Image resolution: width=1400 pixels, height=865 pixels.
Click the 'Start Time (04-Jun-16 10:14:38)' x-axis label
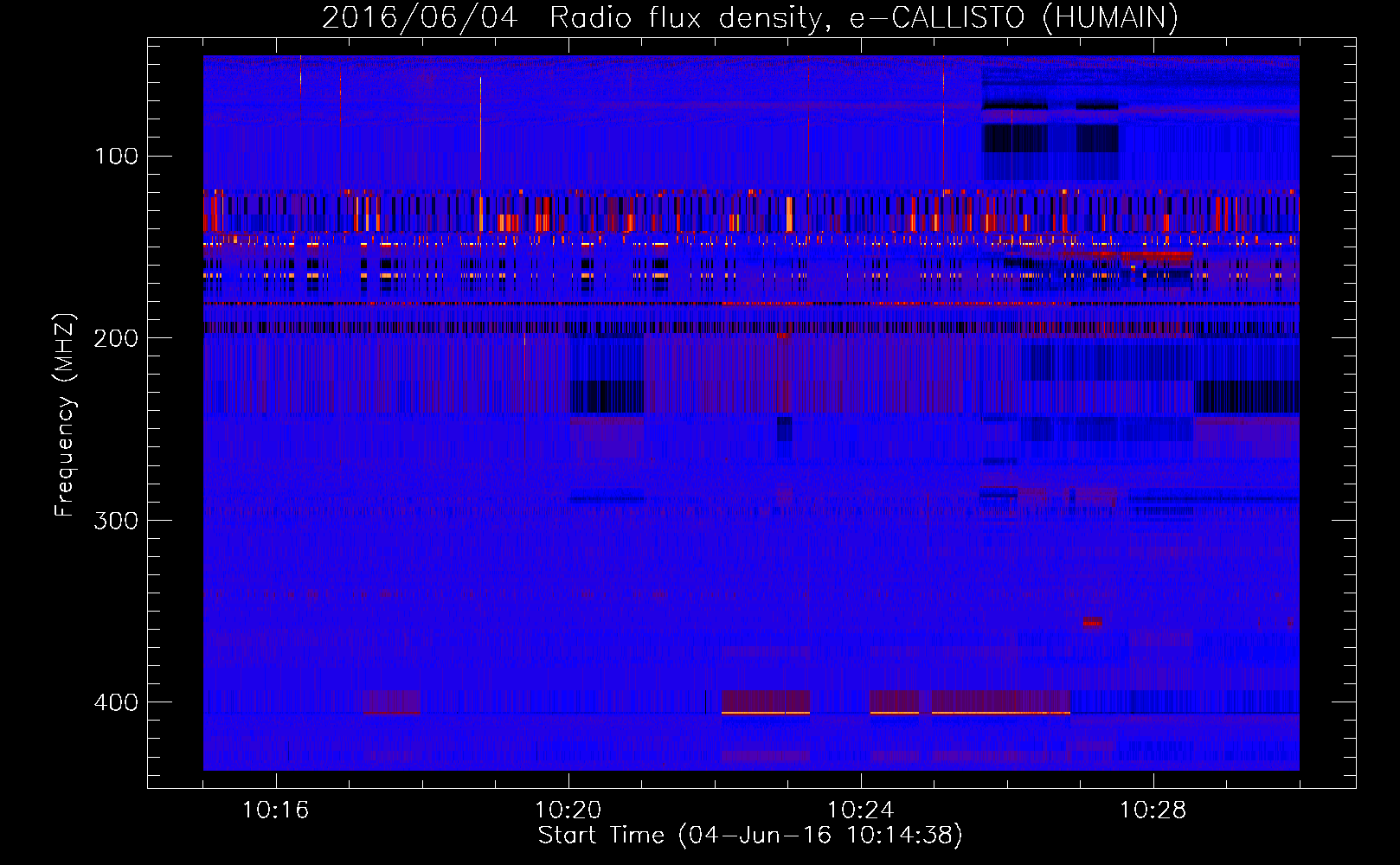coord(750,836)
